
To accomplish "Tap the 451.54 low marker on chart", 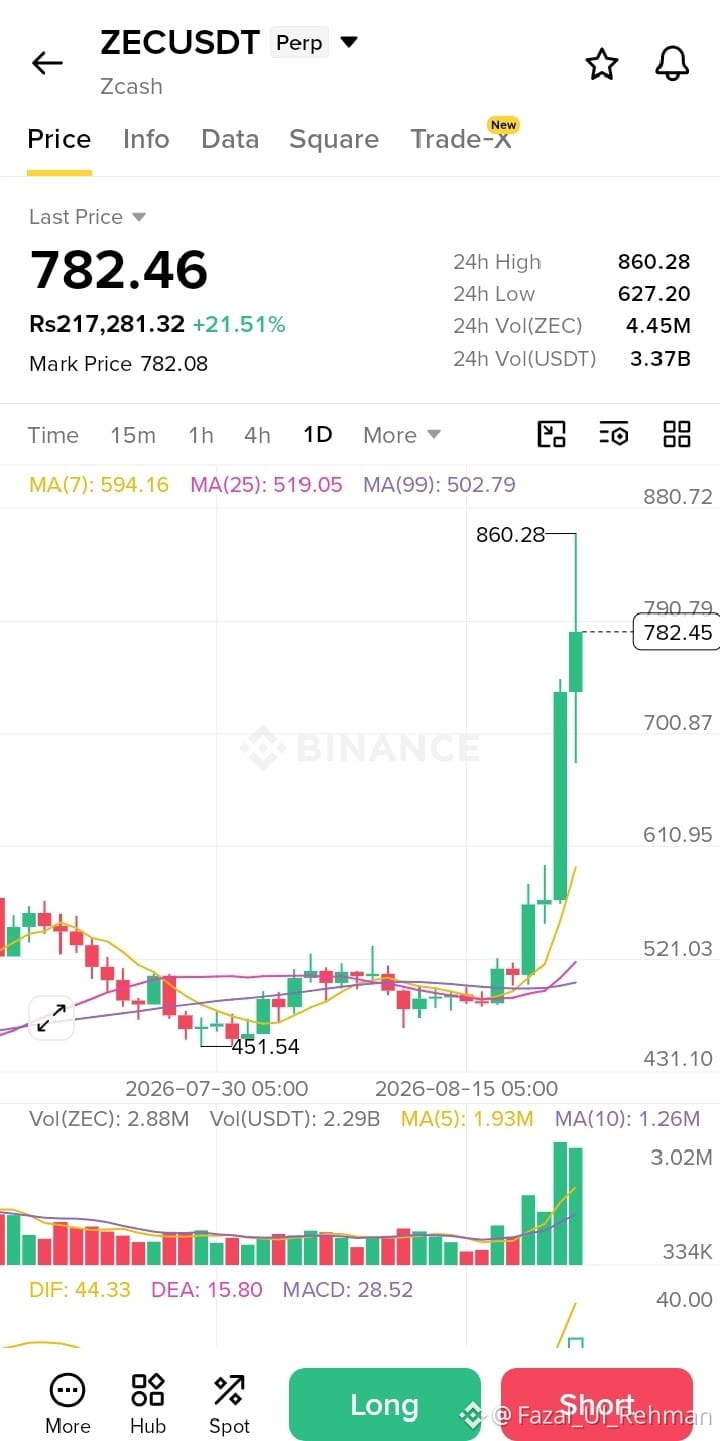I will [265, 1047].
